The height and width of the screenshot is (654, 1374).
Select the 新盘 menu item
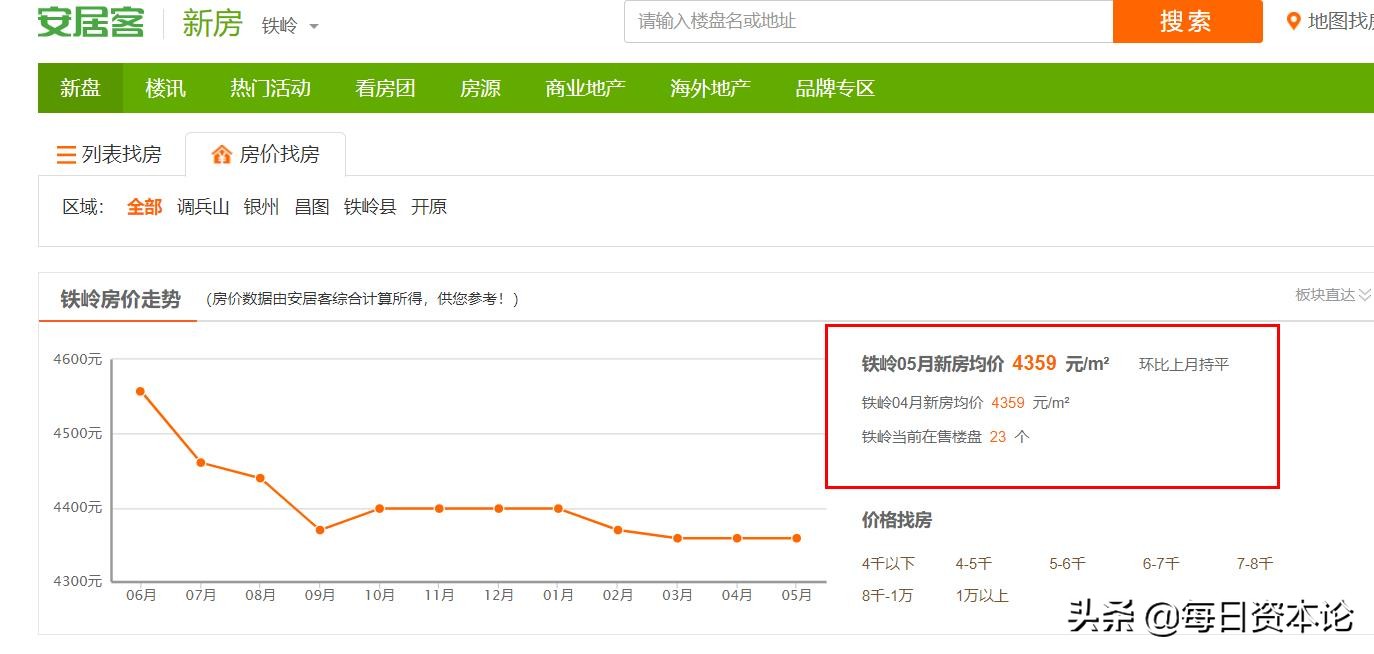[80, 88]
